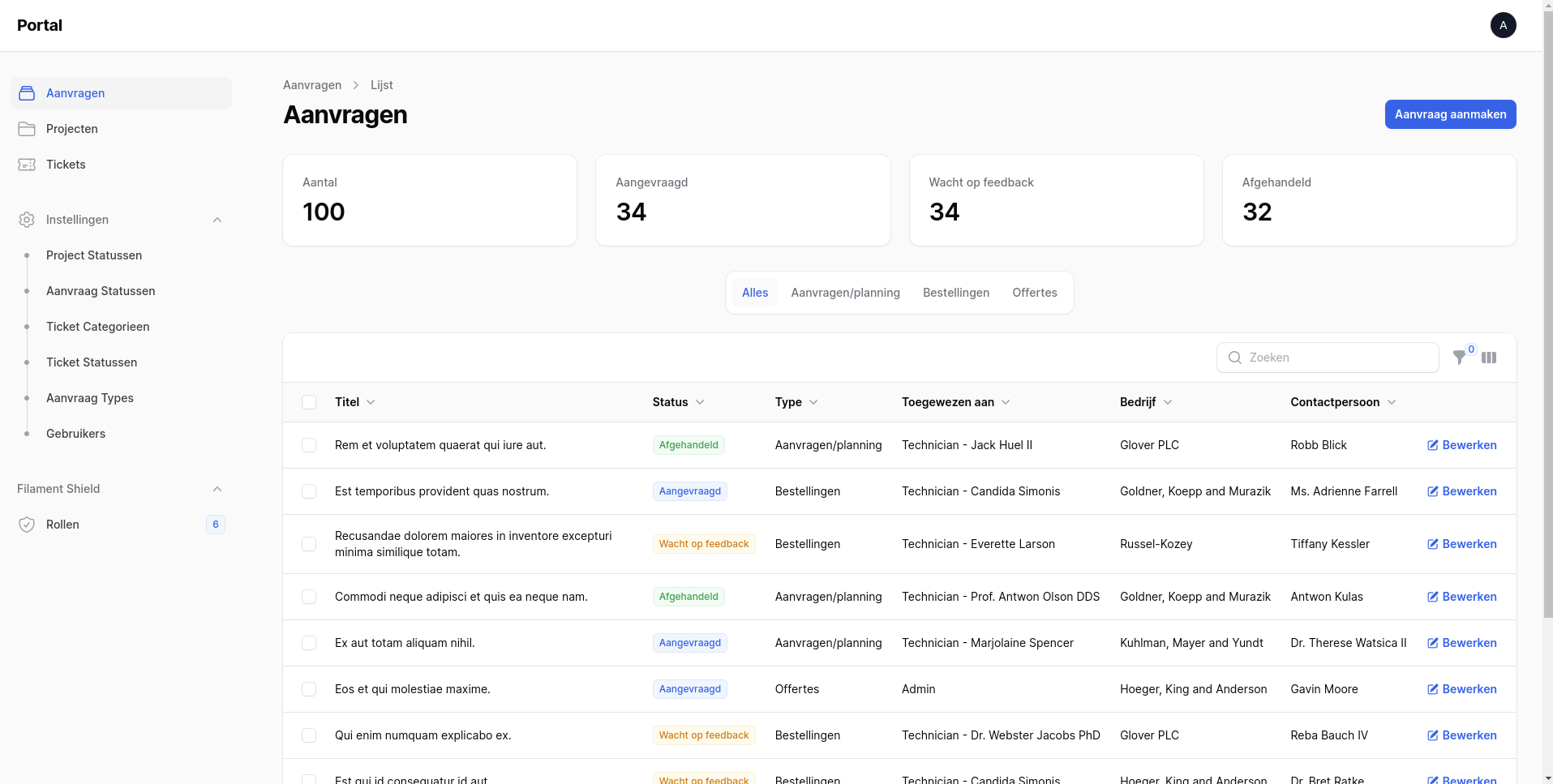The height and width of the screenshot is (784, 1553).
Task: Open Project Statussen settings
Action: 121,255
